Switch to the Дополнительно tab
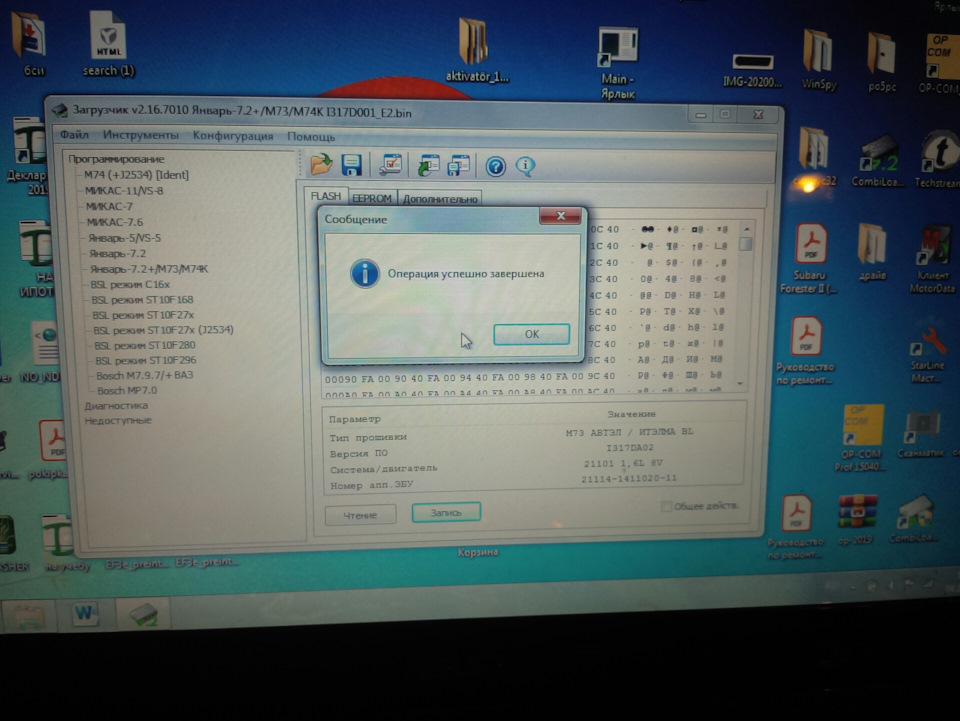Image resolution: width=960 pixels, height=721 pixels. (440, 199)
